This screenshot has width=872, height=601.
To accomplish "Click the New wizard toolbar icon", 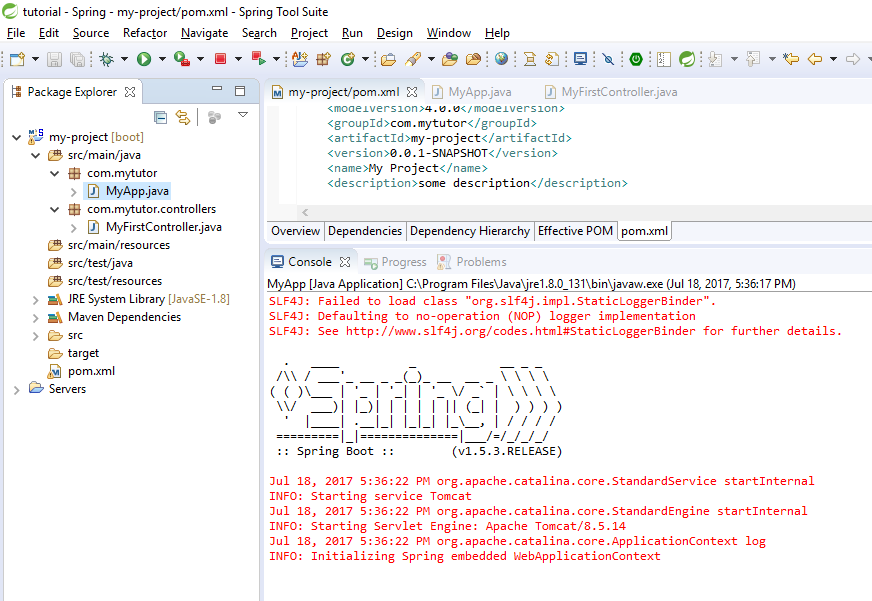I will (x=17, y=59).
